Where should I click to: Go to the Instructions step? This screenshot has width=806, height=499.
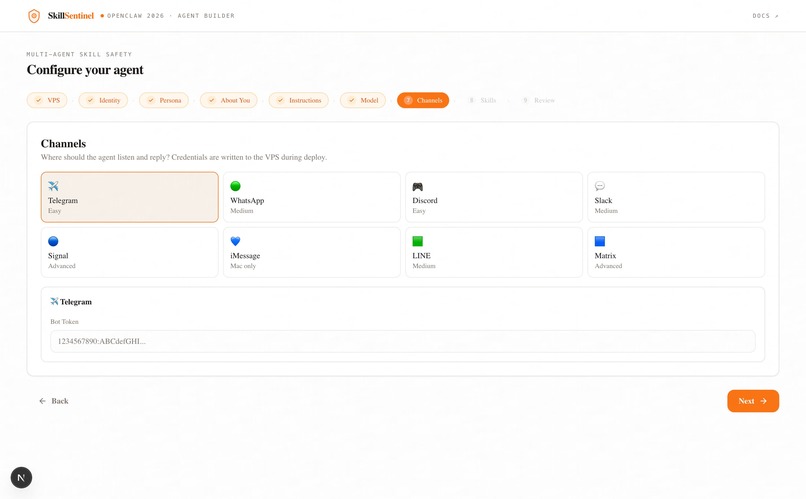point(299,100)
